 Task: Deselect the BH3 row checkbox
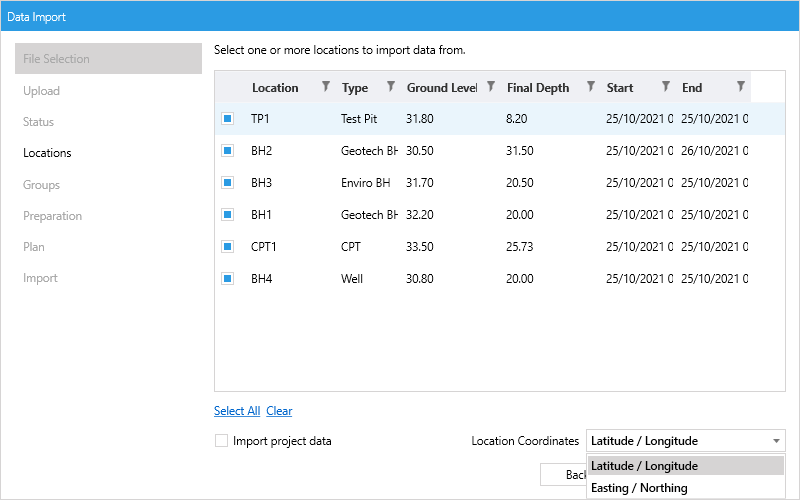[227, 183]
